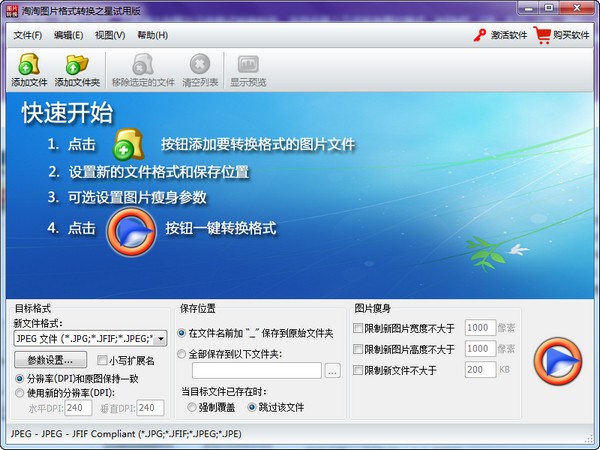Enable the 小写扩展名 checkbox
Image resolution: width=600 pixels, height=450 pixels.
pyautogui.click(x=101, y=361)
